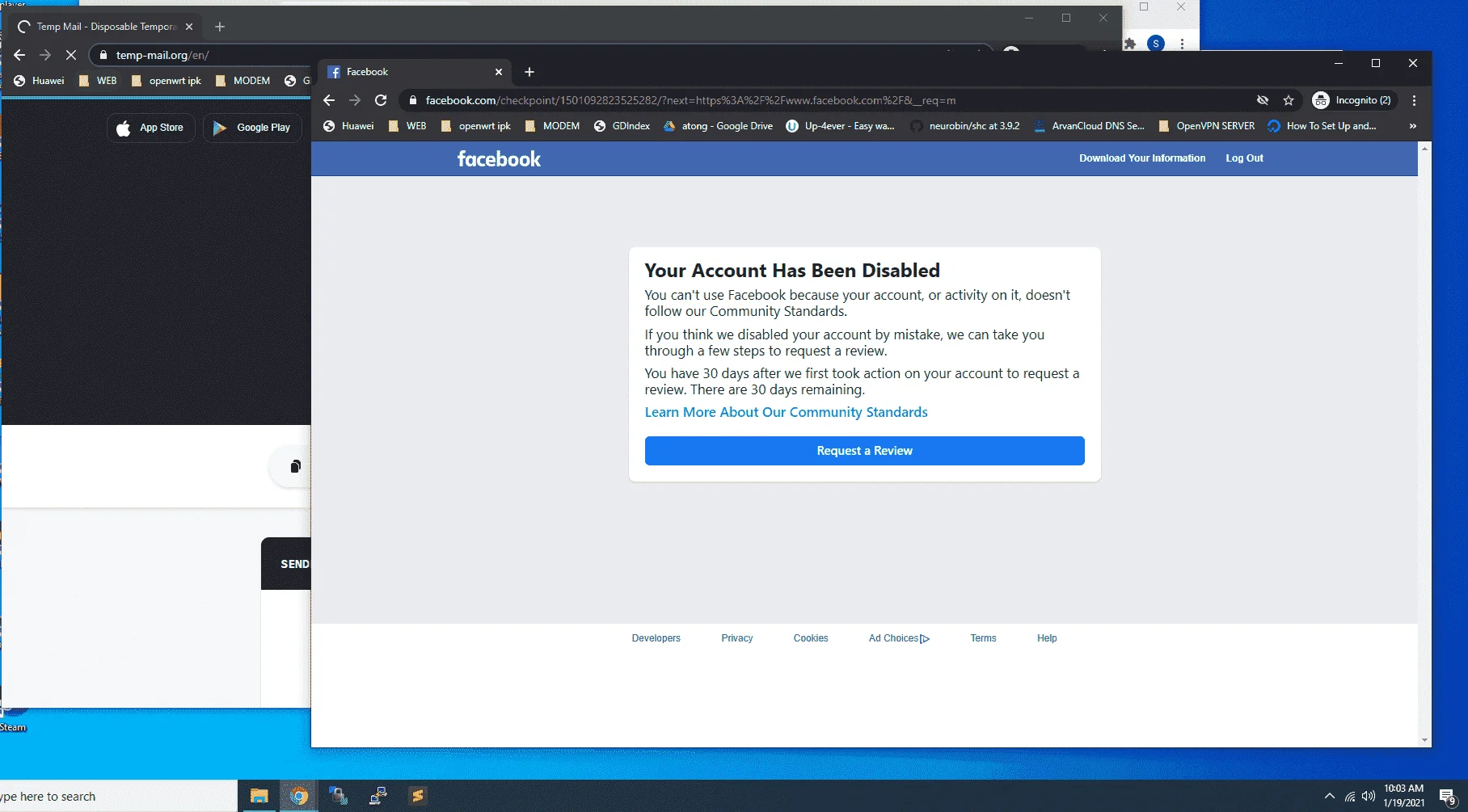Expand the hidden bookmarks overflow chevron

click(x=1412, y=126)
